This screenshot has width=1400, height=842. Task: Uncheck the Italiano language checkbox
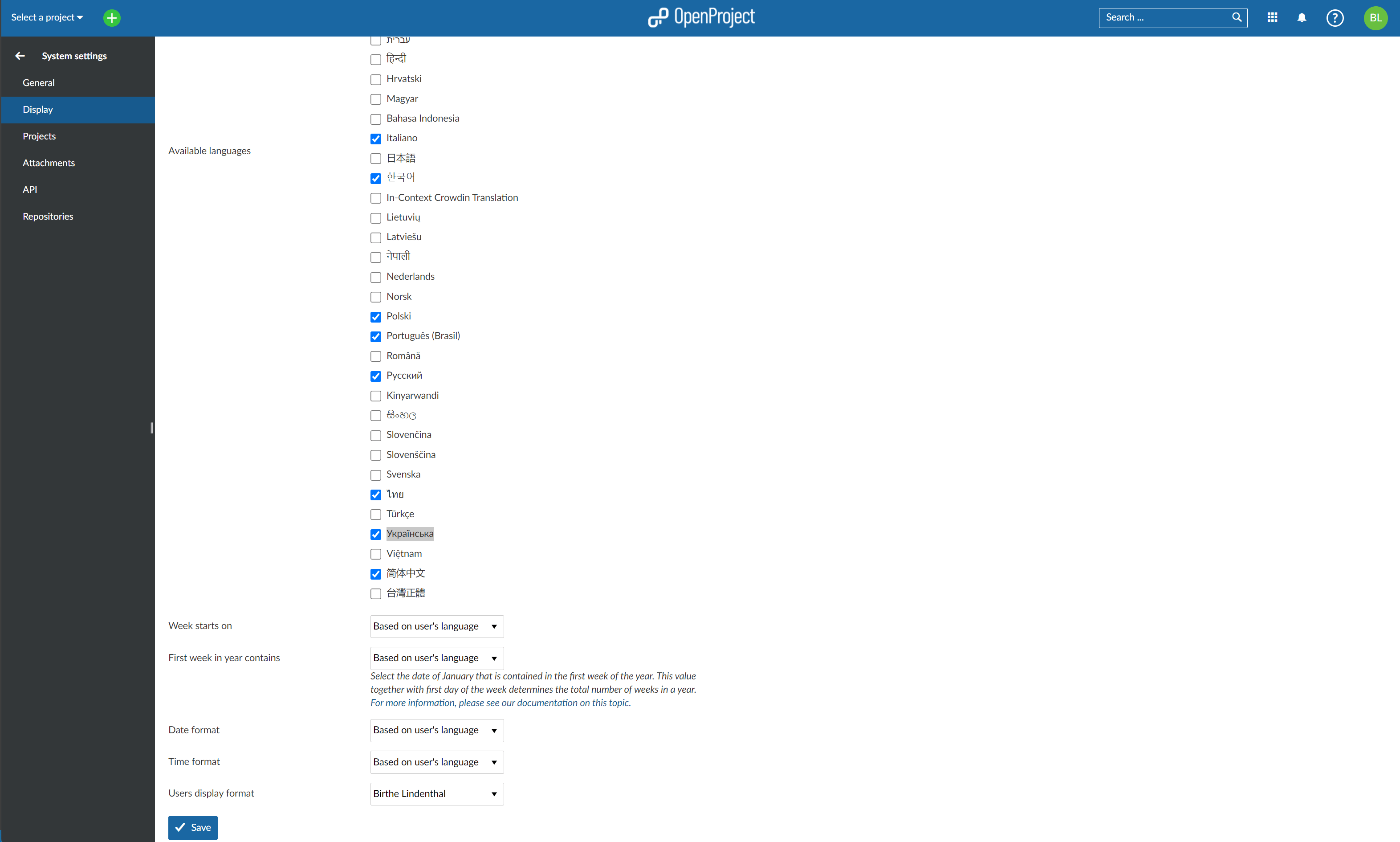point(375,139)
